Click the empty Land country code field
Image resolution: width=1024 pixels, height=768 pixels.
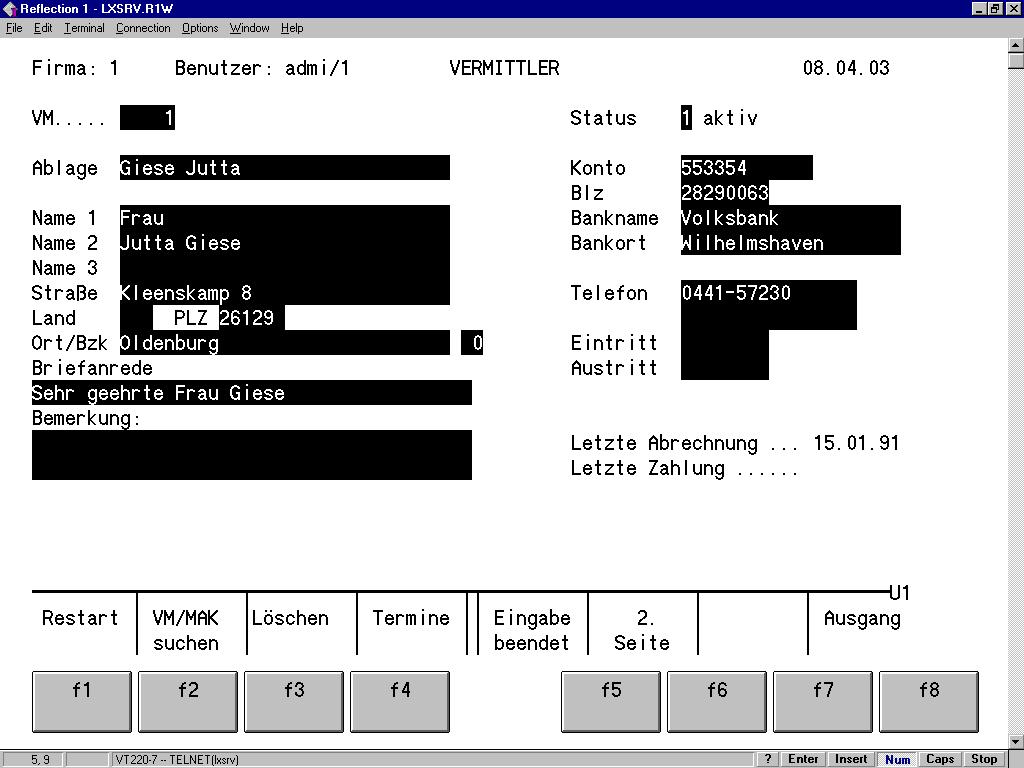[x=136, y=317]
